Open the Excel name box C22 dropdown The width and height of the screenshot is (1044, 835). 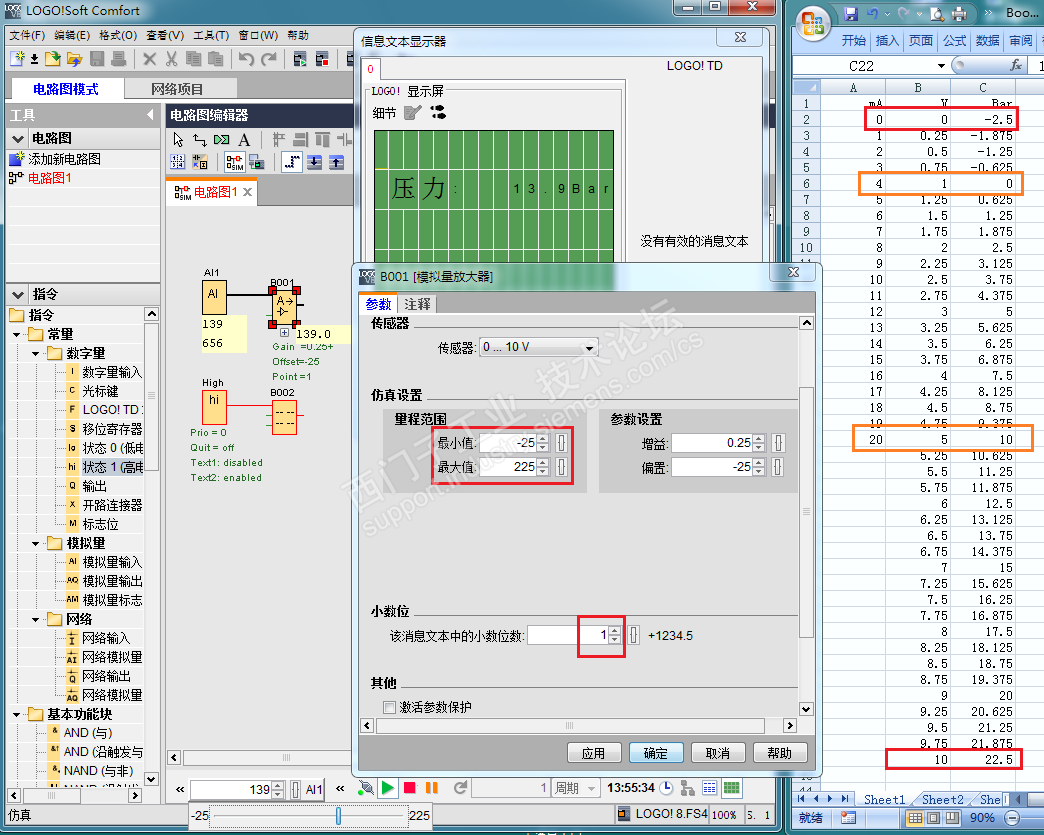coord(941,65)
